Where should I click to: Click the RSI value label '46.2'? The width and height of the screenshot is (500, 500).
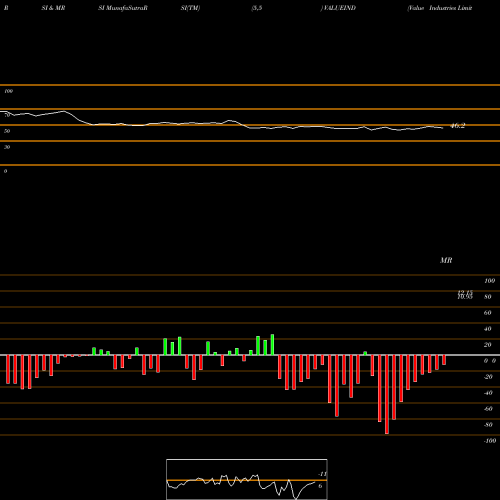pyautogui.click(x=457, y=126)
